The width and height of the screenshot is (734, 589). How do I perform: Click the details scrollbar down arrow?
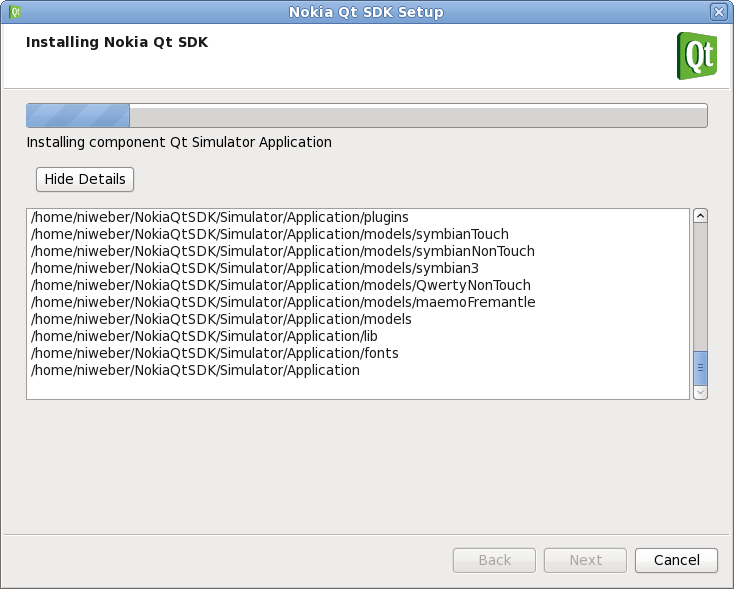point(700,392)
